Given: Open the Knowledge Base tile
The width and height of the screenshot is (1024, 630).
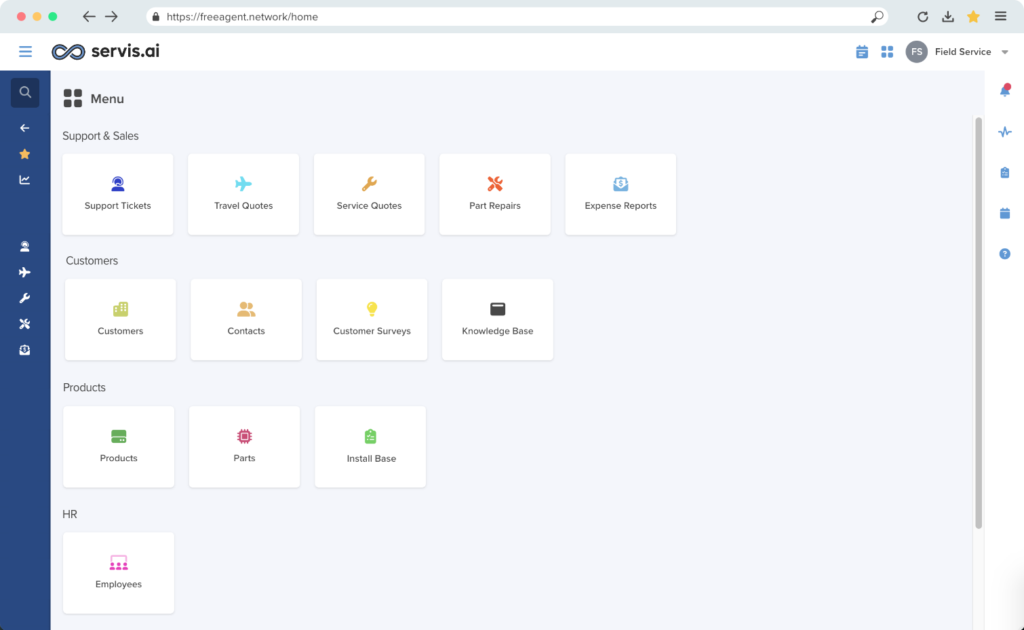Looking at the screenshot, I should pyautogui.click(x=497, y=319).
